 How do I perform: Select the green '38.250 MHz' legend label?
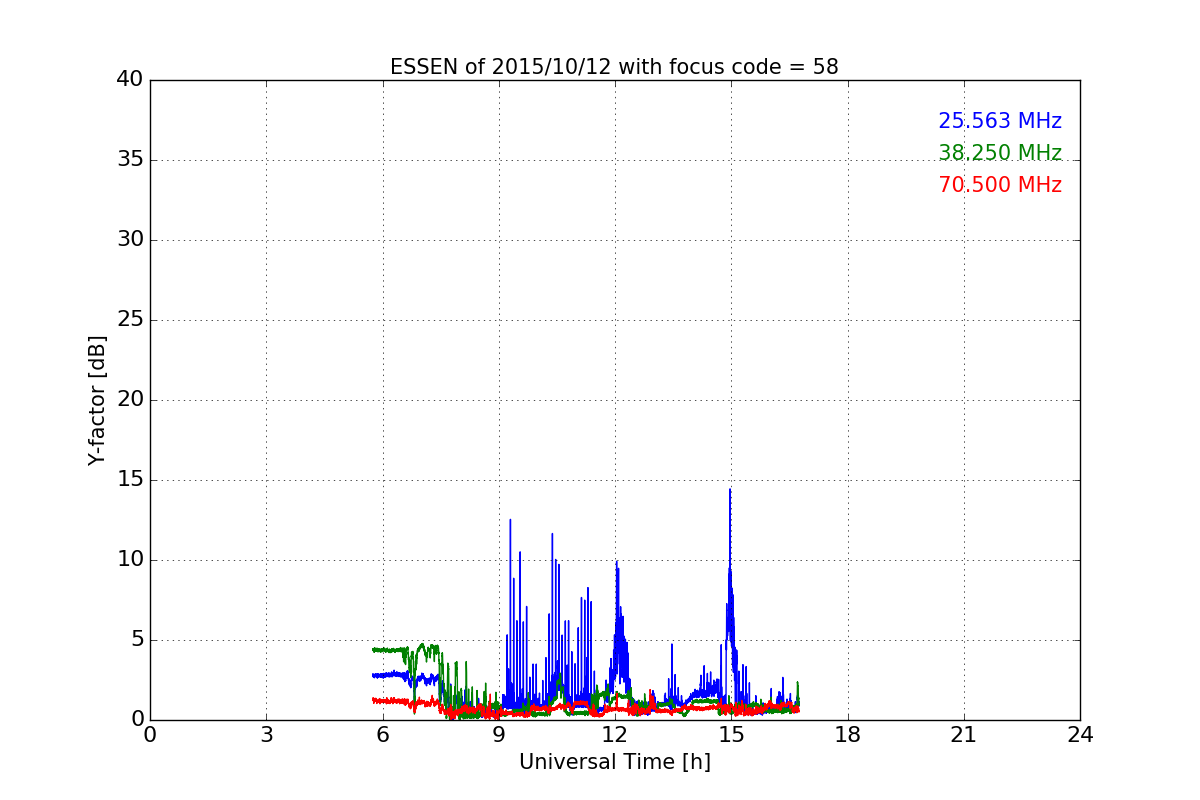1000,153
